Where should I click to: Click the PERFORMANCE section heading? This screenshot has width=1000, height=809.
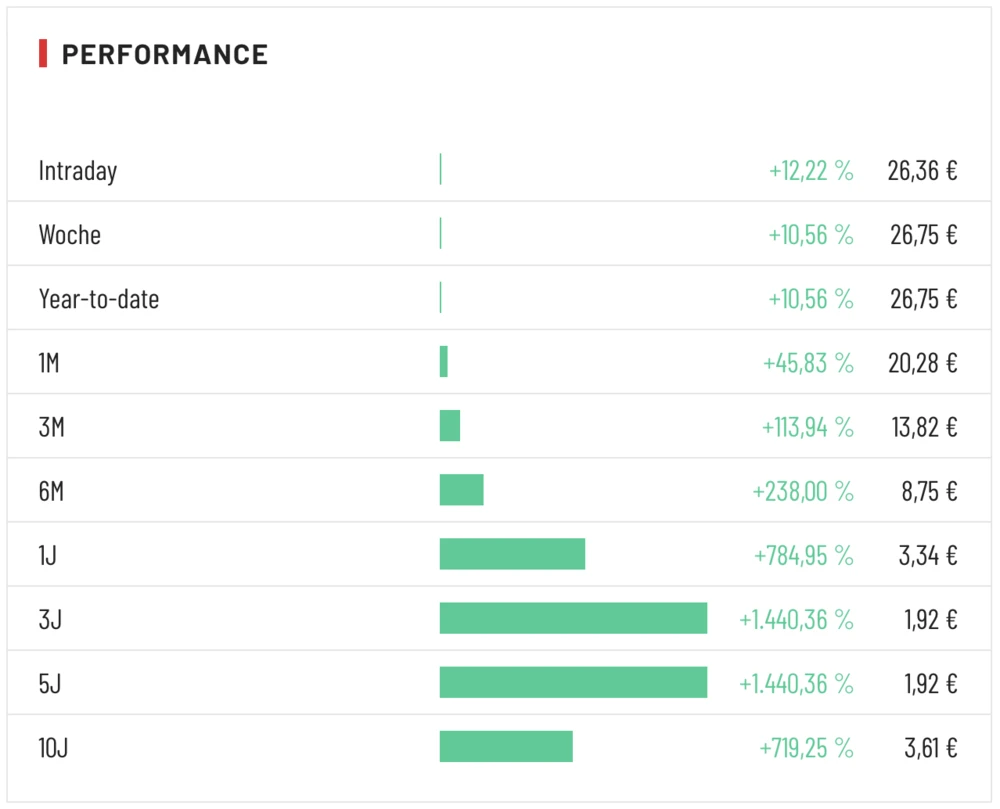pyautogui.click(x=165, y=54)
